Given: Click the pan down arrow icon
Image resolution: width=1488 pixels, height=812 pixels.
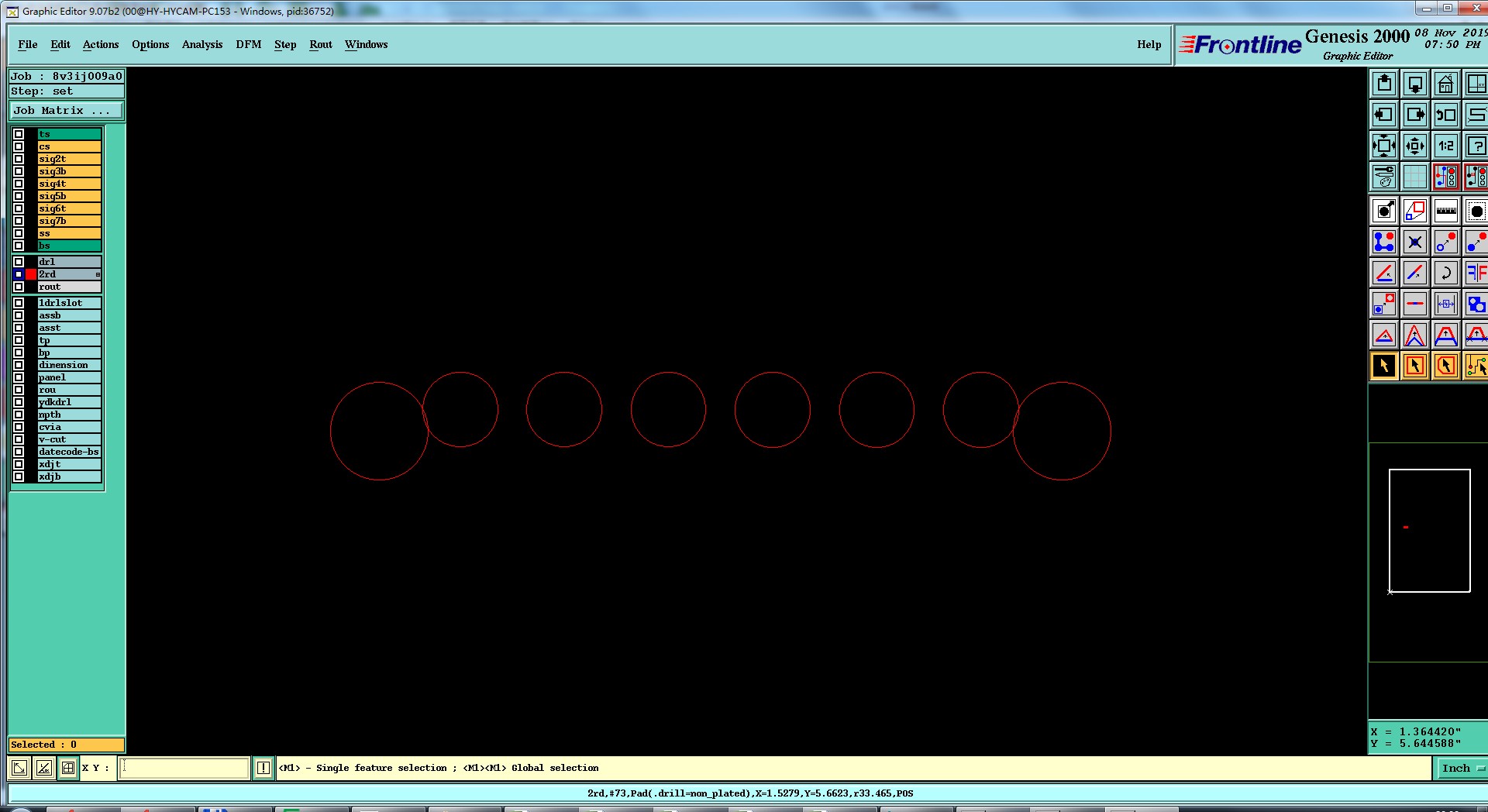Looking at the screenshot, I should 1415,84.
